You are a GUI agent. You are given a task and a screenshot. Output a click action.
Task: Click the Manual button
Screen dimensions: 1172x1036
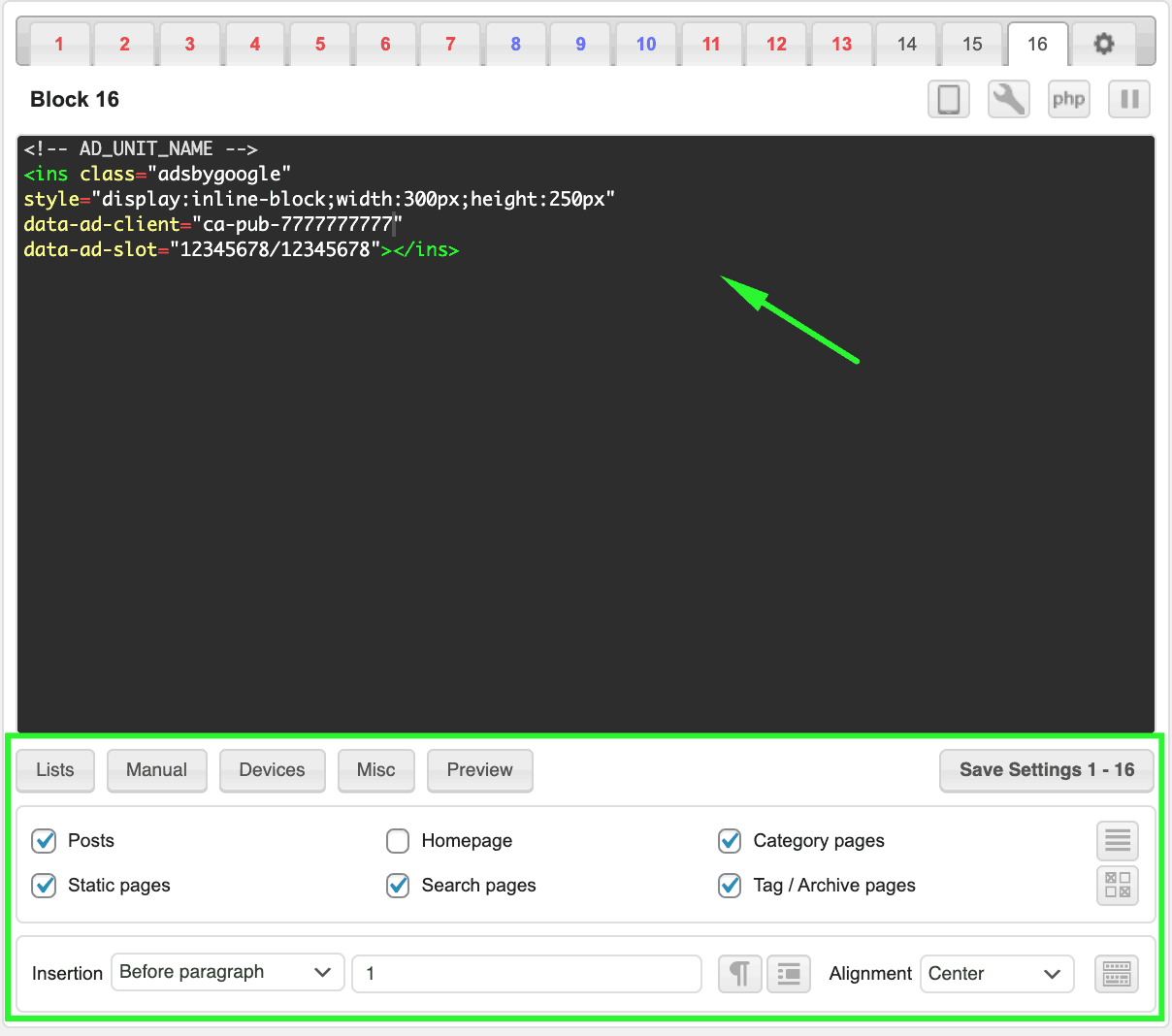click(157, 770)
